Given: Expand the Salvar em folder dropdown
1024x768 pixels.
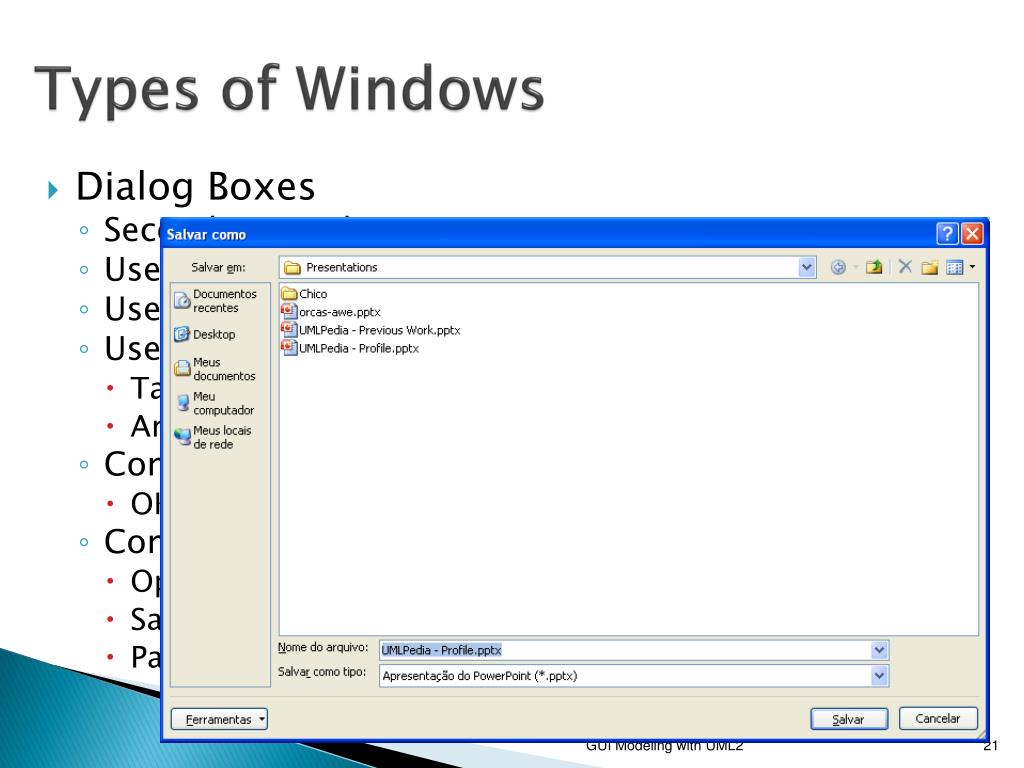Looking at the screenshot, I should [x=807, y=267].
